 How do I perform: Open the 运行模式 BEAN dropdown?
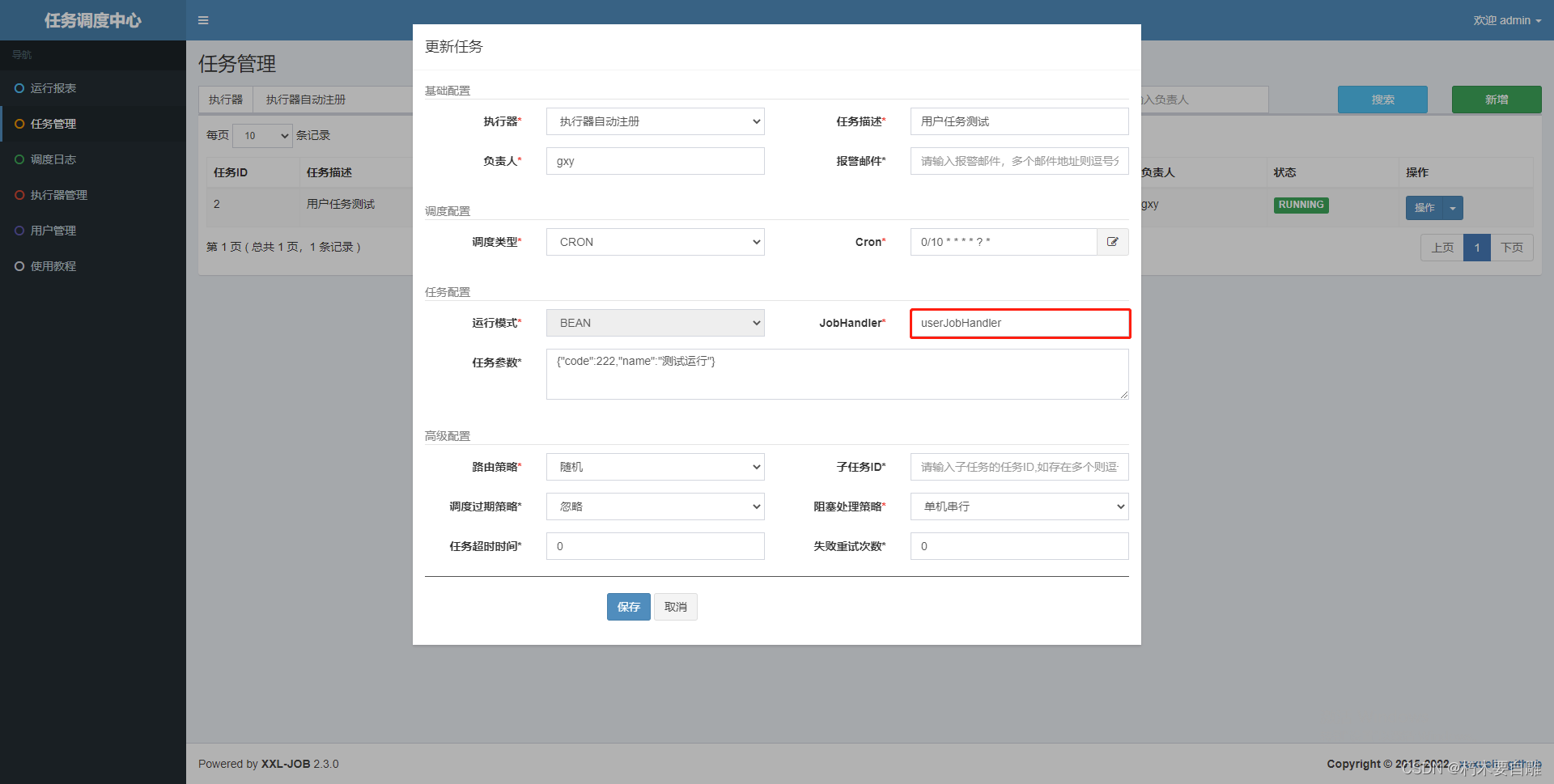pos(656,323)
